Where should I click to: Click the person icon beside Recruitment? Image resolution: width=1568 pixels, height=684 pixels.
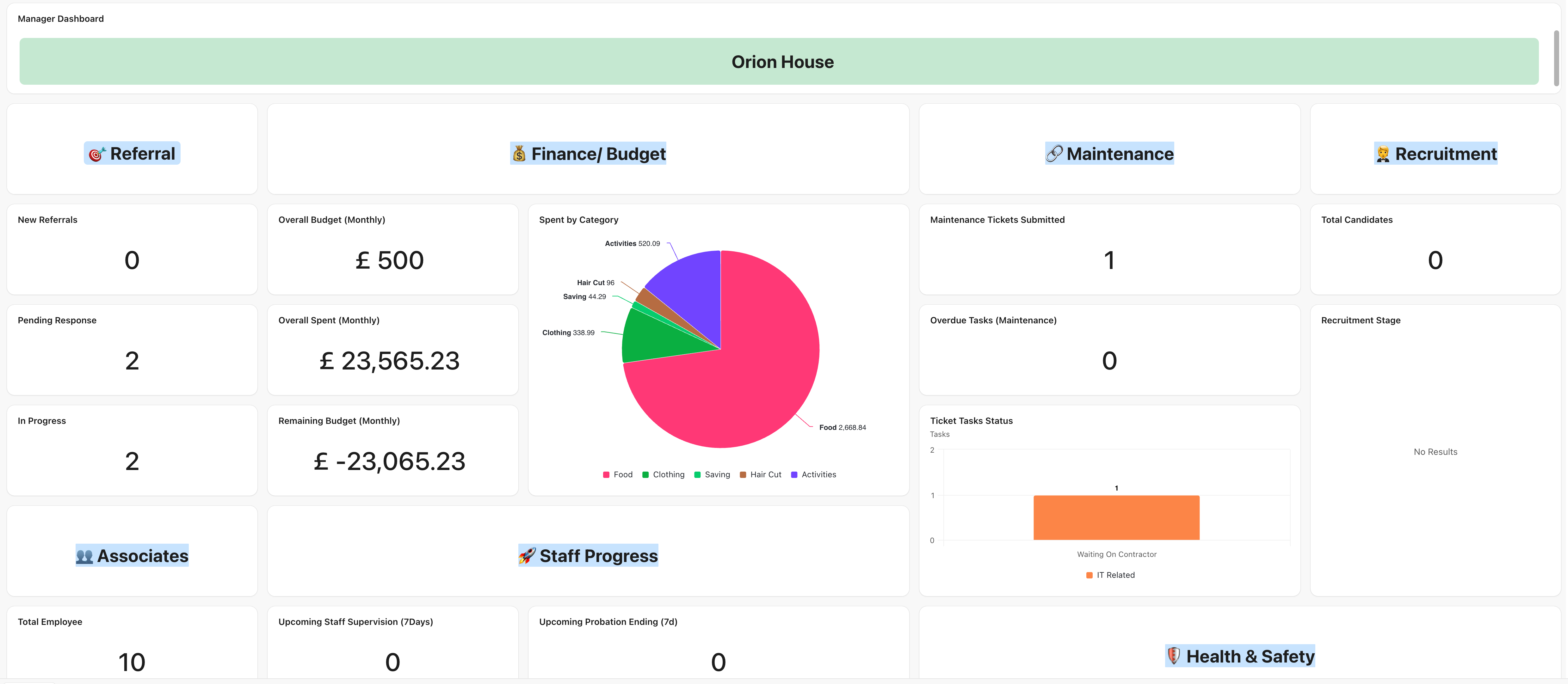point(1382,154)
